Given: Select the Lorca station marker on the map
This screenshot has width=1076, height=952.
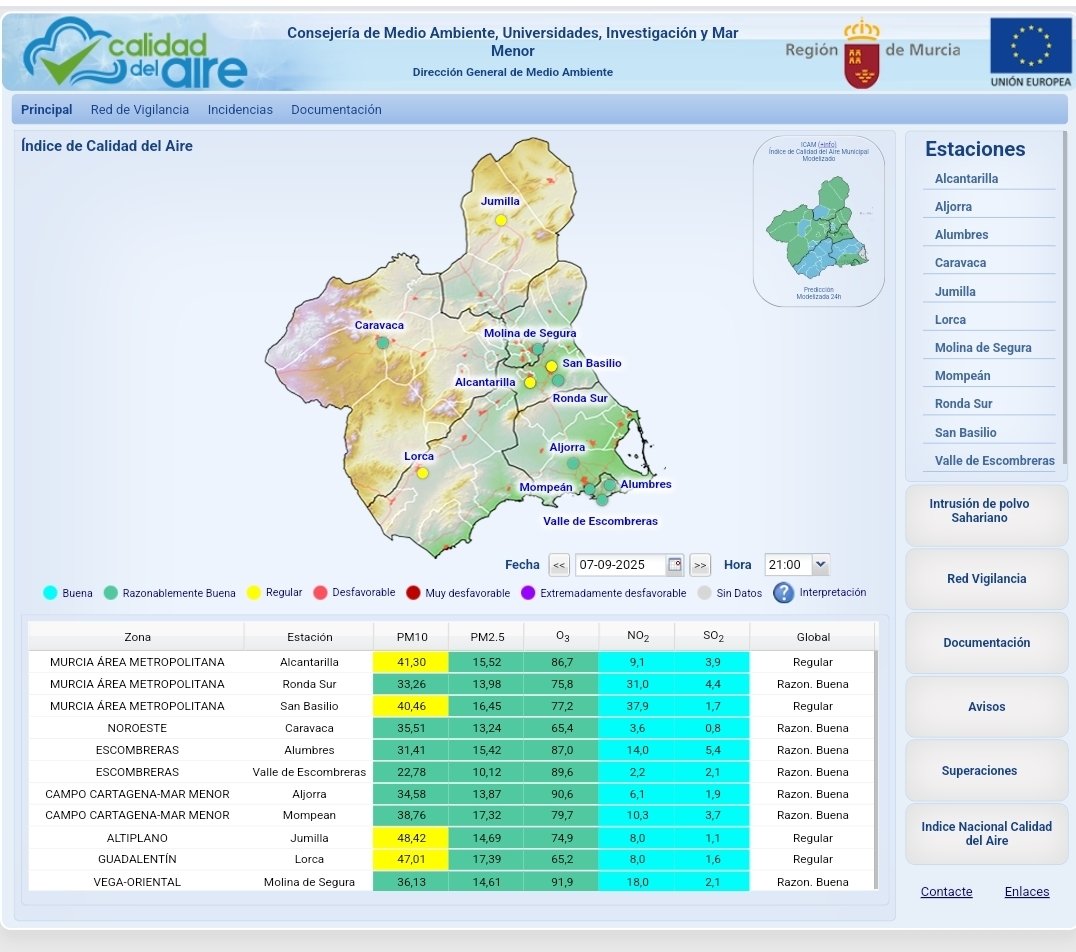Looking at the screenshot, I should click(422, 471).
